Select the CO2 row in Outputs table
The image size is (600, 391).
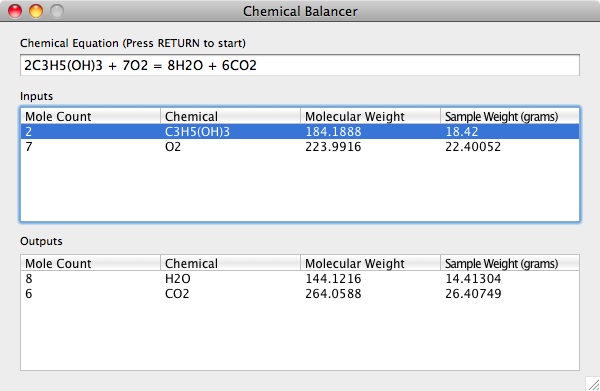[300, 293]
